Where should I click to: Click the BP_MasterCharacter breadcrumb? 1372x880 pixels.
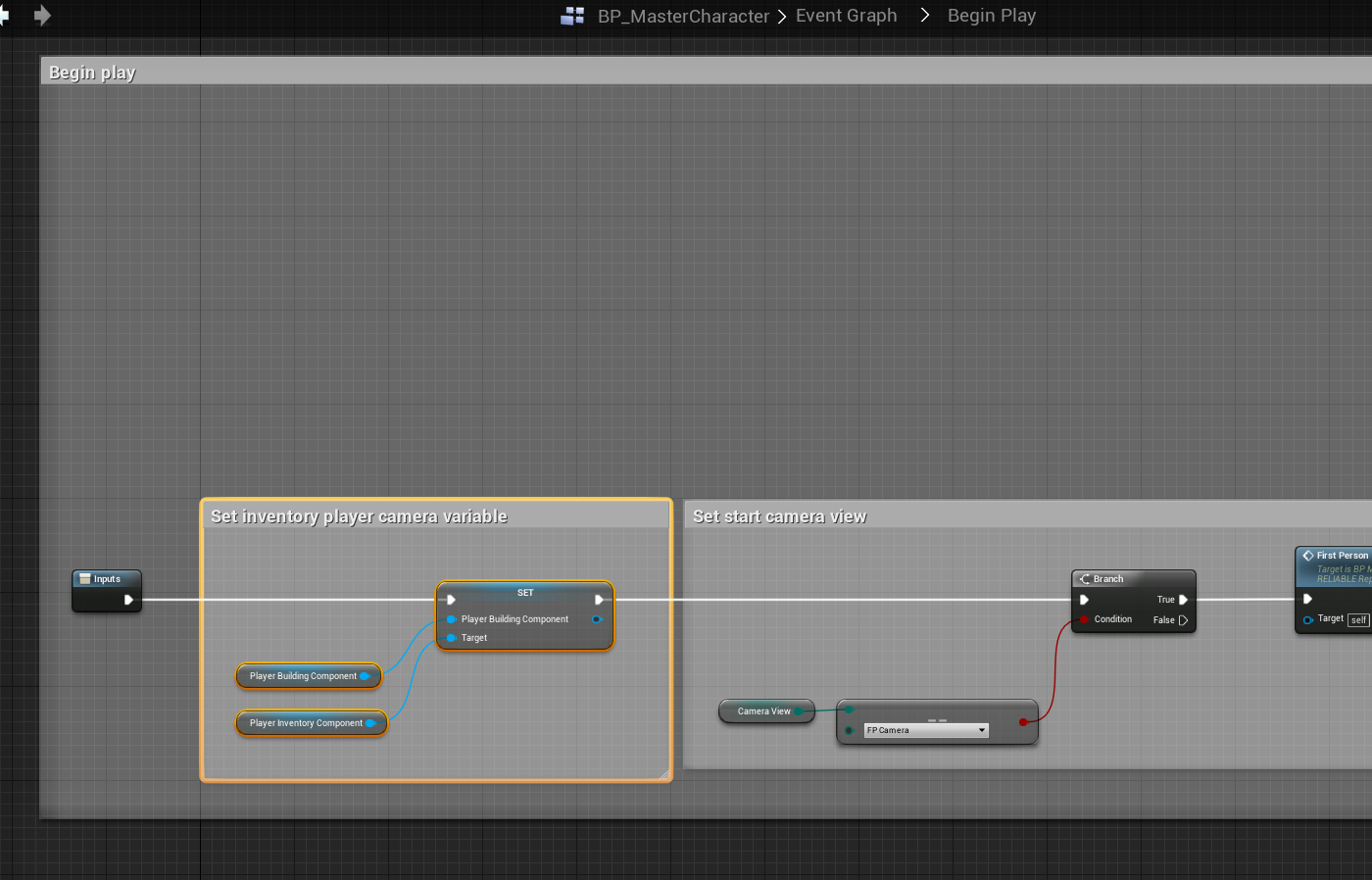pyautogui.click(x=683, y=16)
